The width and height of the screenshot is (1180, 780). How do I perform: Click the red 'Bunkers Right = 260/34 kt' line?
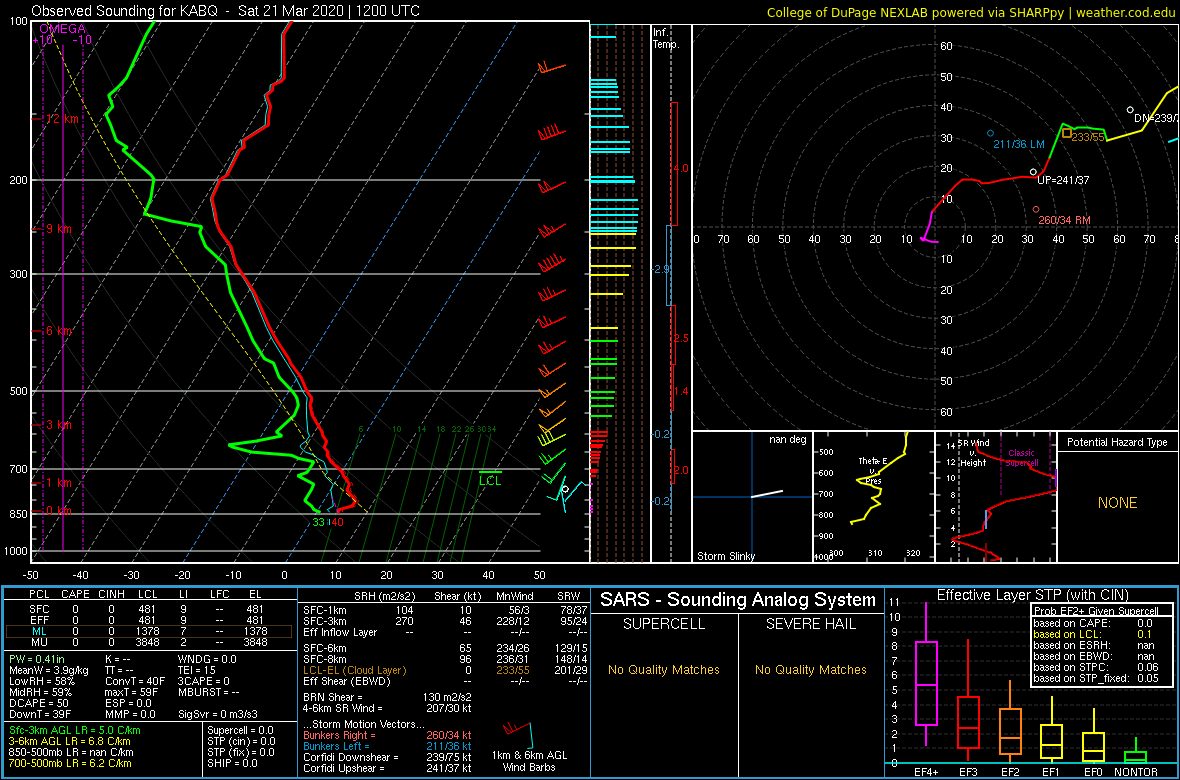(388, 735)
